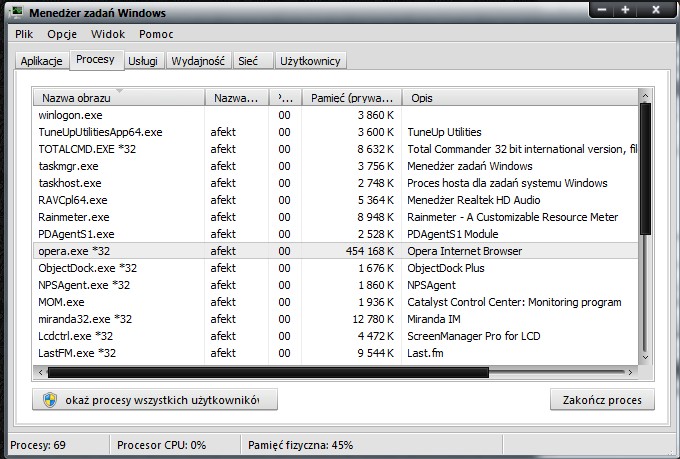
Task: Select the TOTALCMD.EXE *32 process
Action: [88, 149]
